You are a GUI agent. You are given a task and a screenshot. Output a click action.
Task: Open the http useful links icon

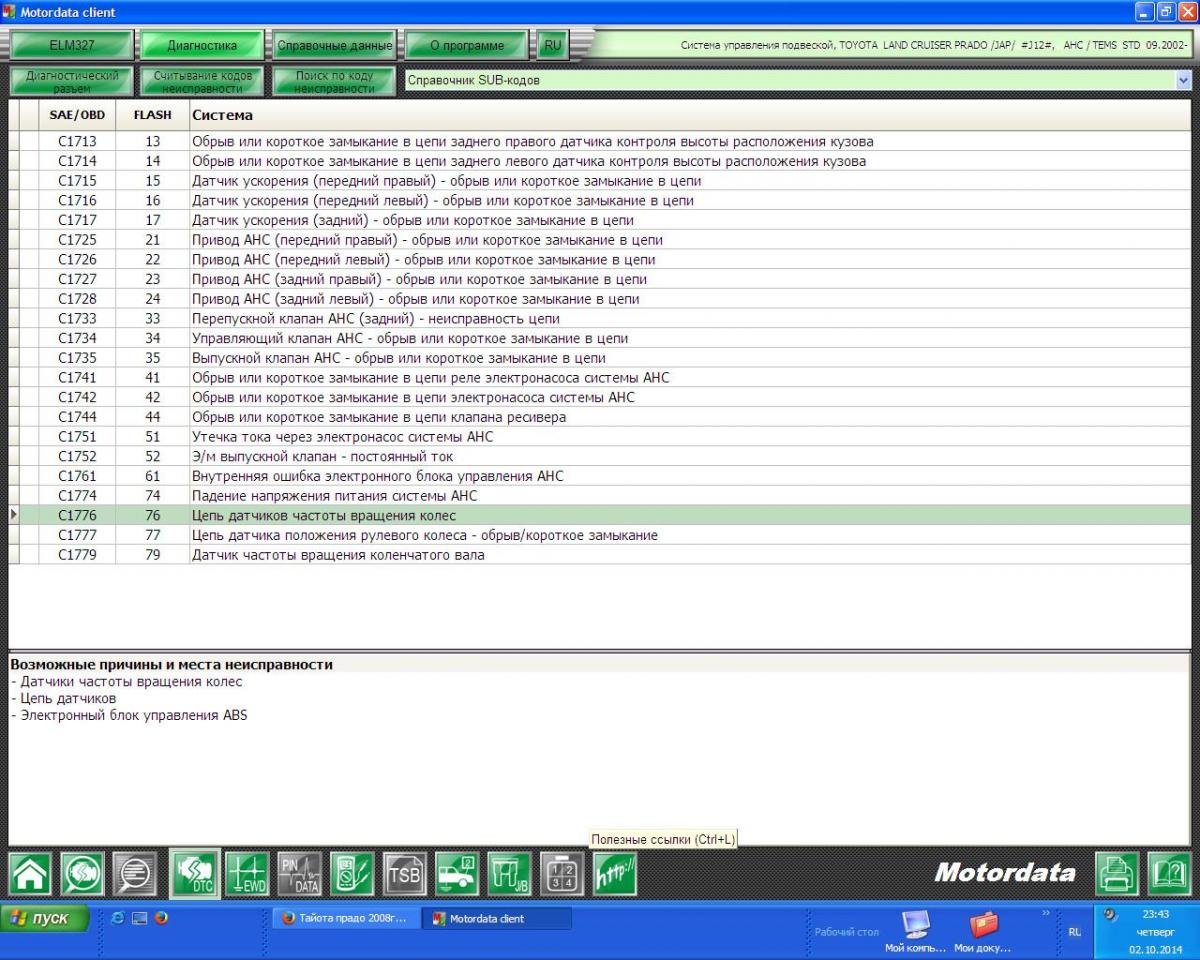click(x=614, y=874)
